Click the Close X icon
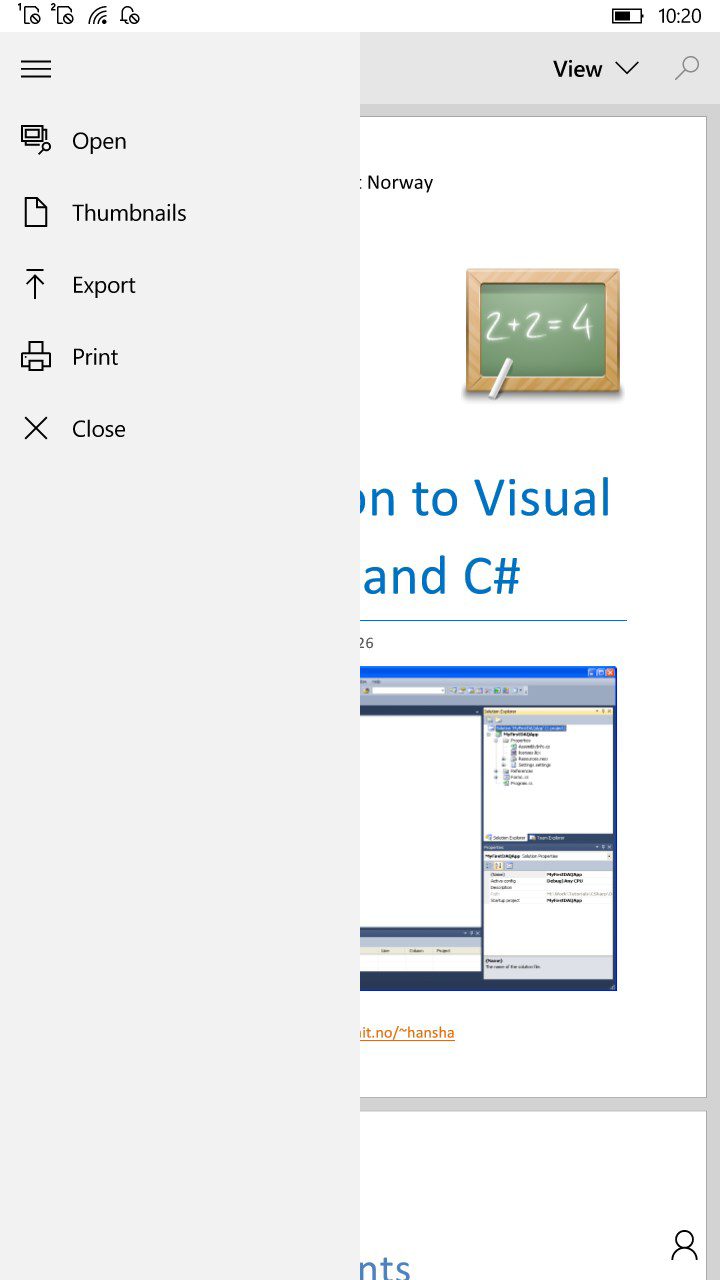Viewport: 720px width, 1280px height. [x=36, y=429]
